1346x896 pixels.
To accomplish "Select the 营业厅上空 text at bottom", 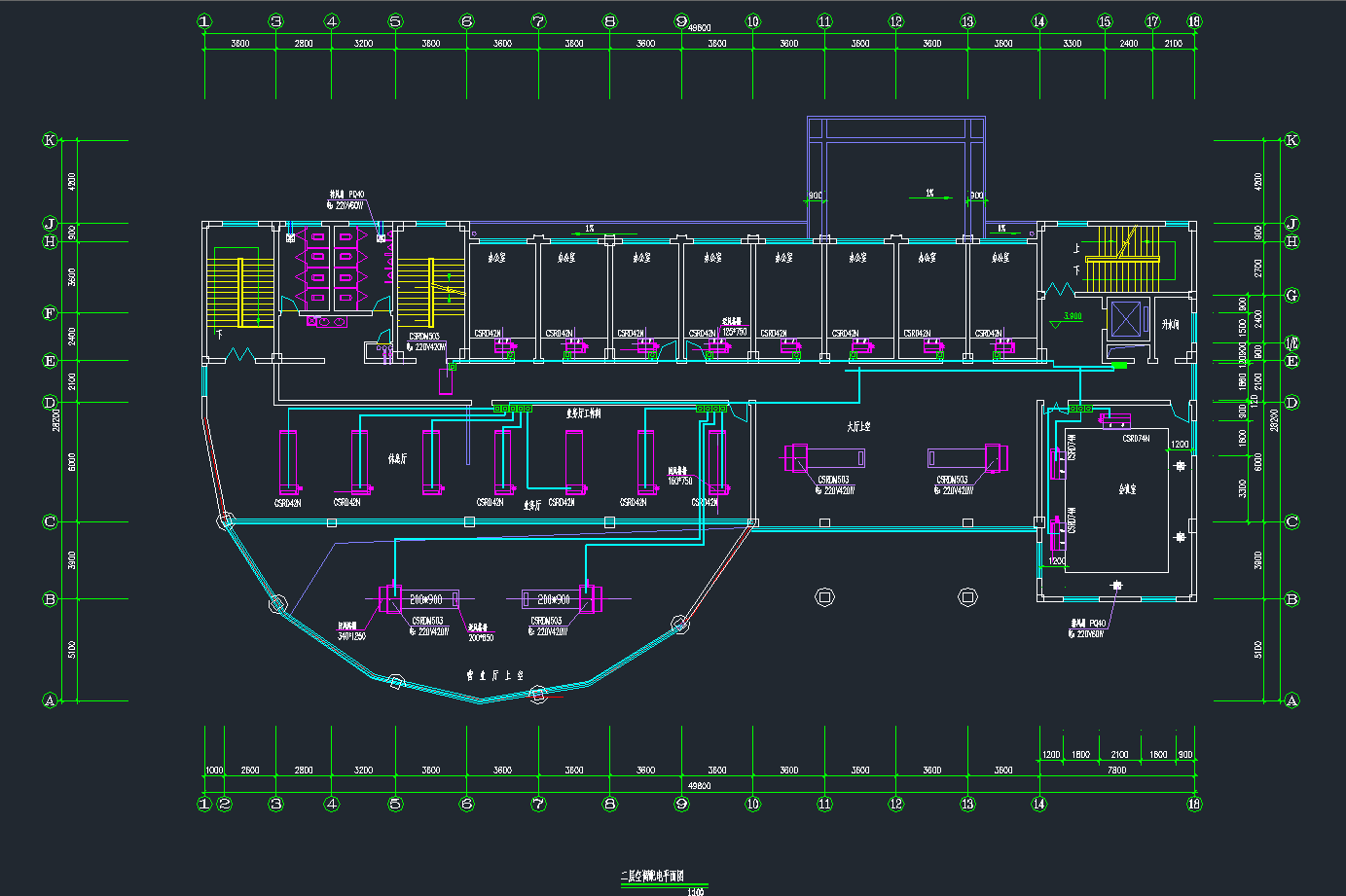I will [495, 674].
